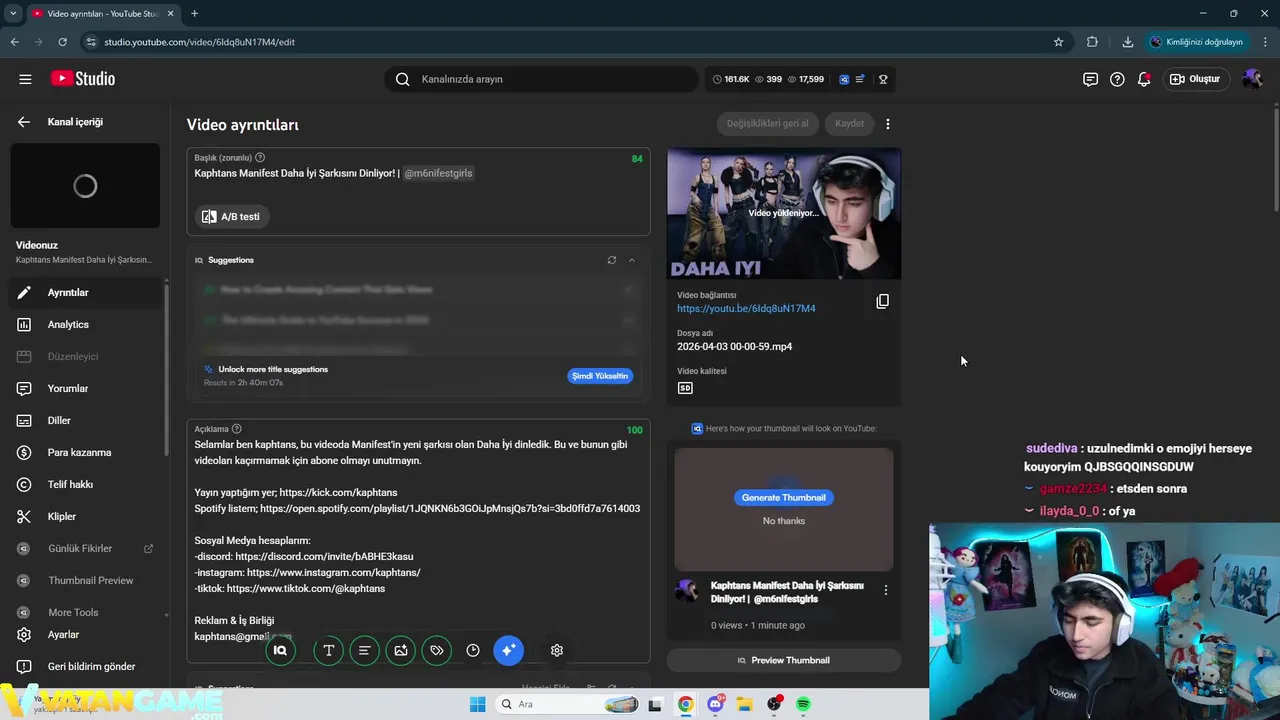
Task: Open a new browser tab
Action: click(x=194, y=14)
